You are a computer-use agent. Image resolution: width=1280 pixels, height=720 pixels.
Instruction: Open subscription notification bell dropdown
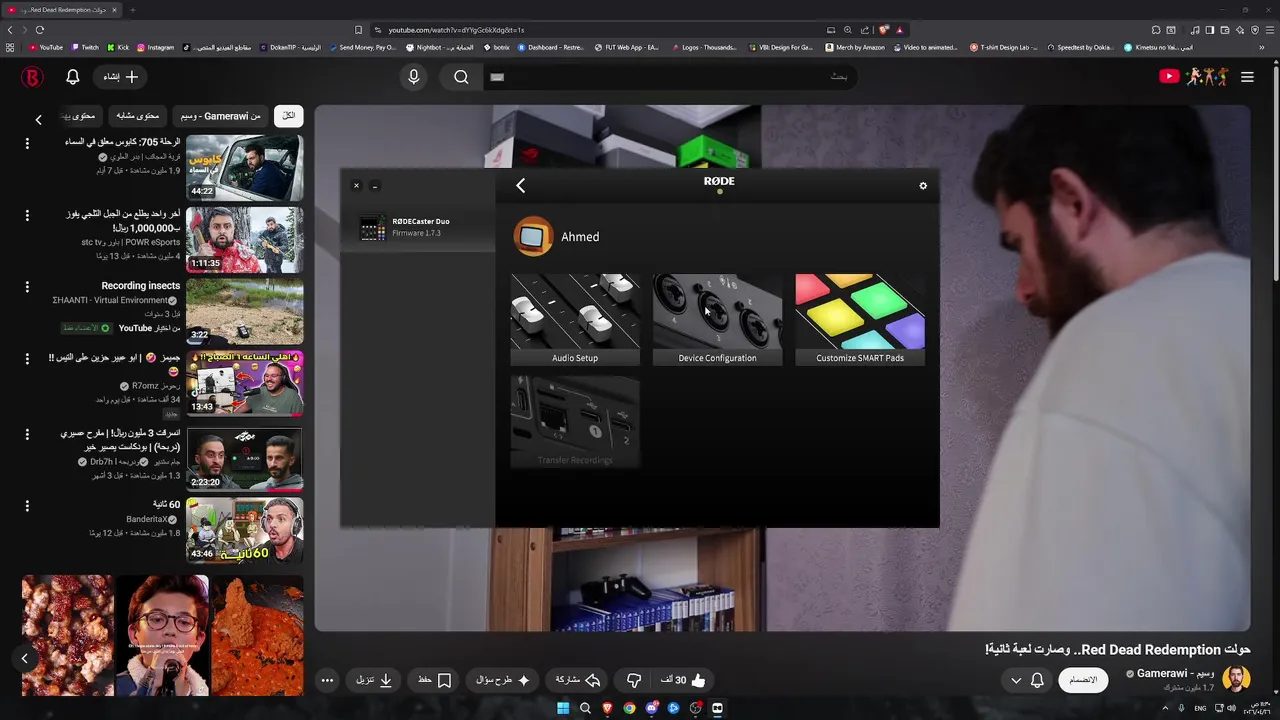(1027, 680)
